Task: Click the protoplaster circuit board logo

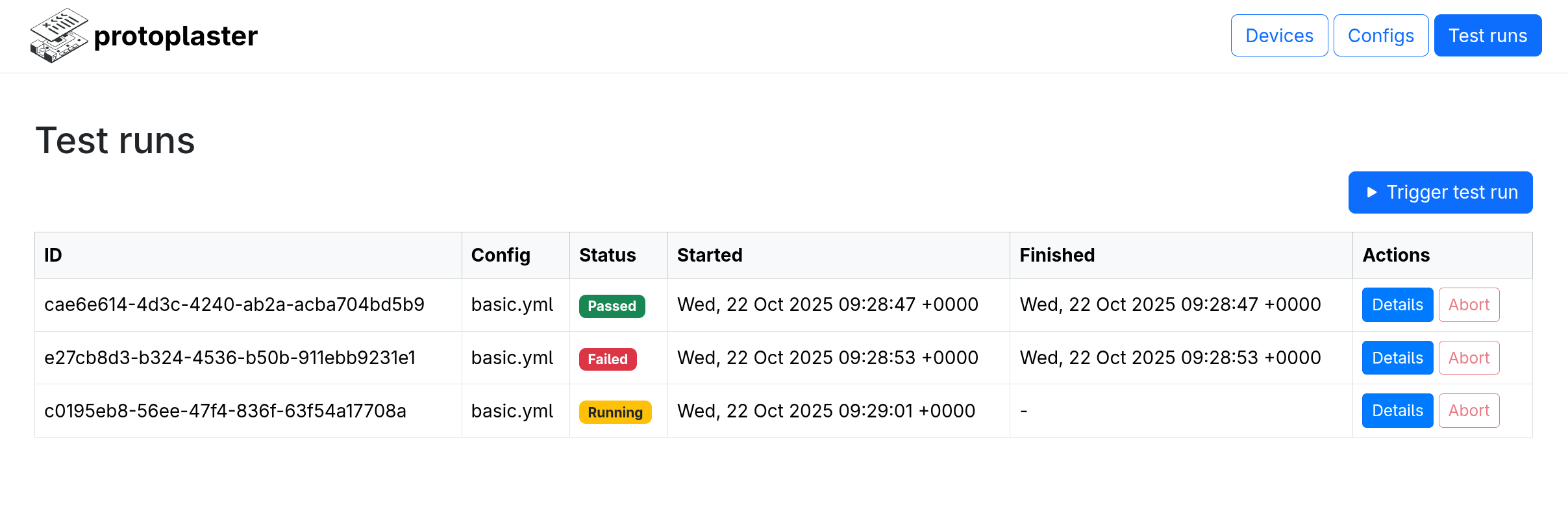Action: [x=58, y=36]
